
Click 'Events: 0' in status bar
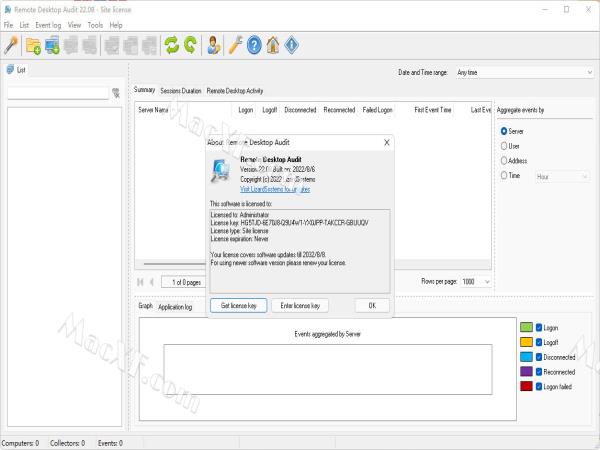pyautogui.click(x=110, y=443)
